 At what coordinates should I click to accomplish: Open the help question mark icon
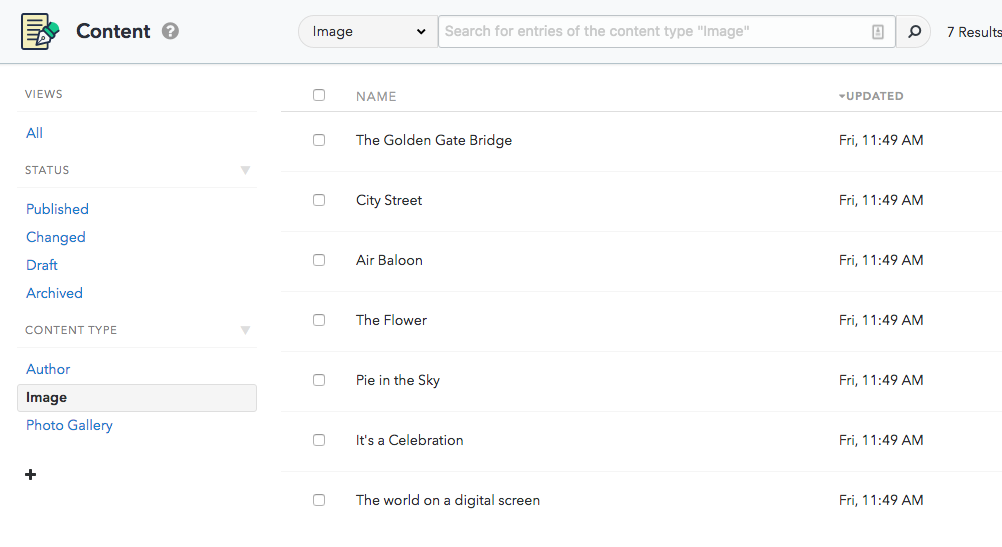(x=170, y=31)
